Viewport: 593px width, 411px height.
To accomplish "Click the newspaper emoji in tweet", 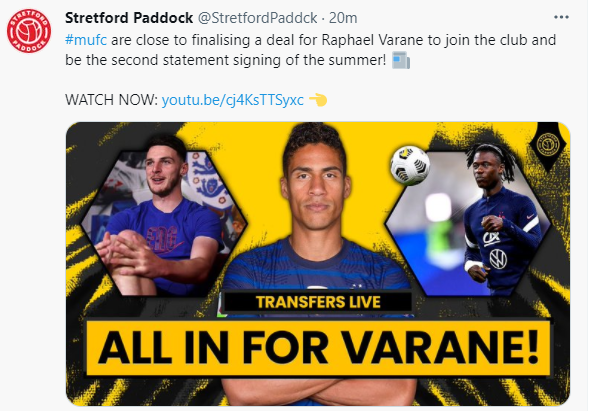I will click(401, 60).
